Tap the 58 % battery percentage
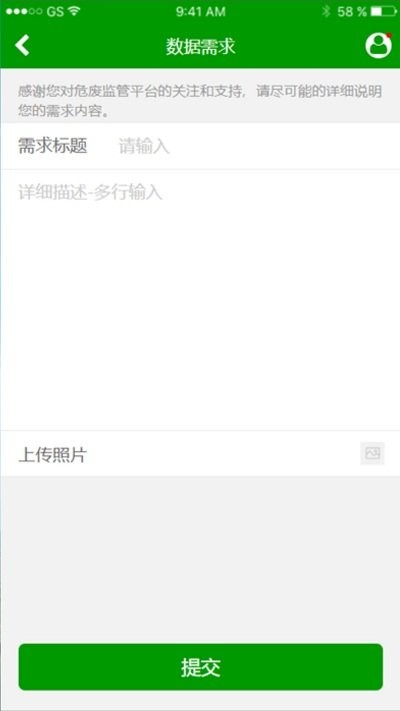This screenshot has width=400, height=711. (x=351, y=12)
